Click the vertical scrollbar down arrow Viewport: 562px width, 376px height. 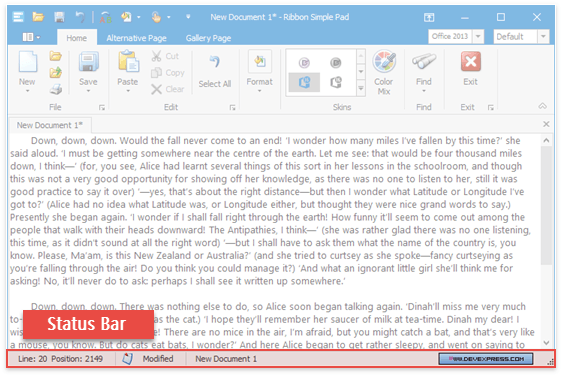click(546, 342)
